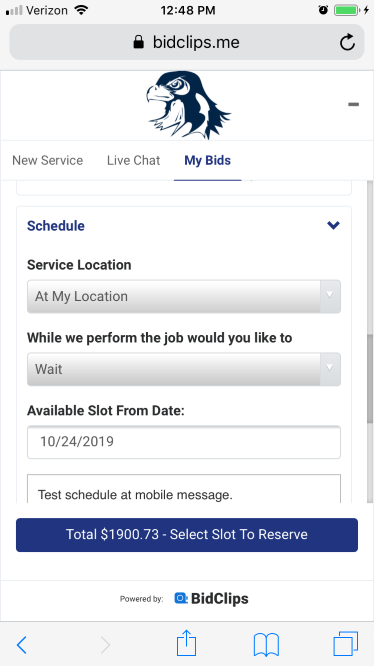Image resolution: width=374 pixels, height=666 pixels.
Task: Open Safari bookmarks book icon
Action: pos(266,645)
